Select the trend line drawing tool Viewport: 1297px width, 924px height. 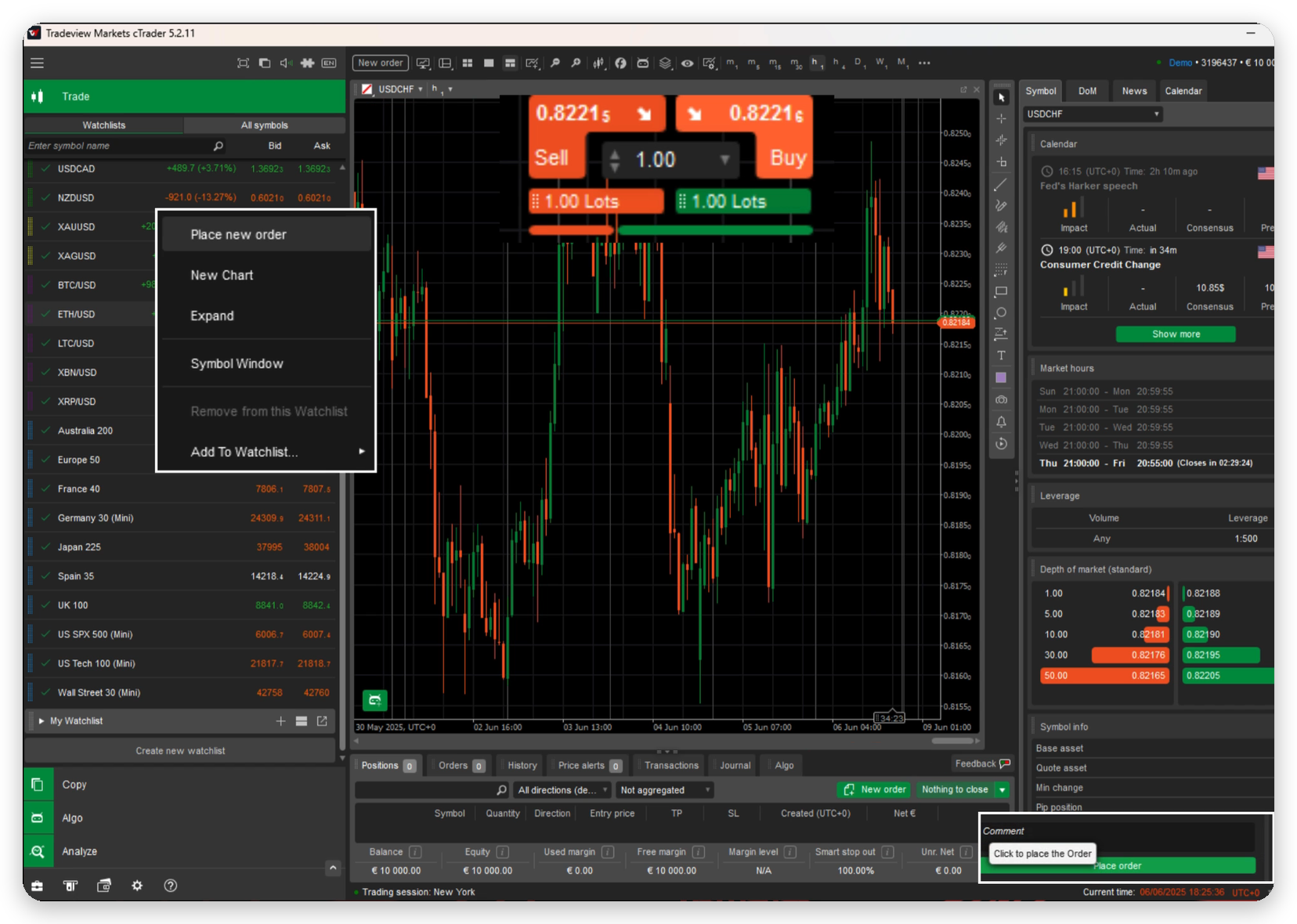click(x=1001, y=185)
